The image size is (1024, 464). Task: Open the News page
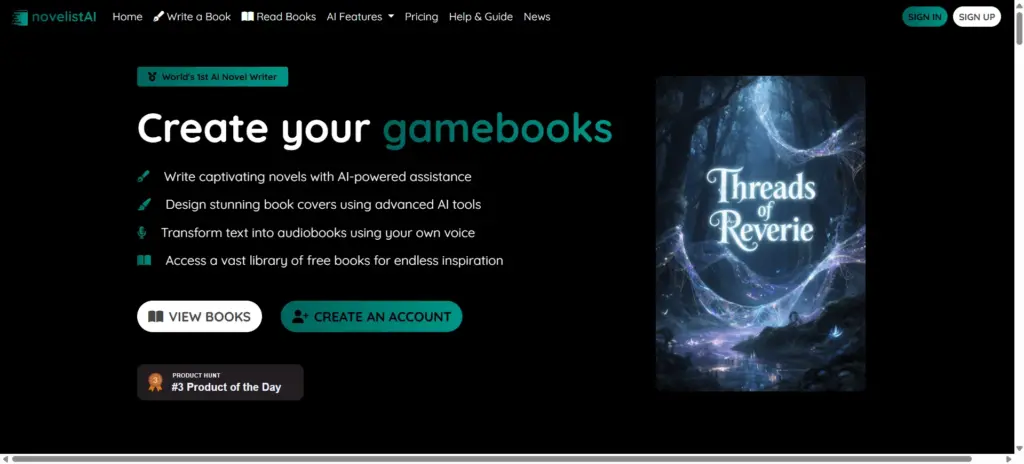[x=537, y=17]
